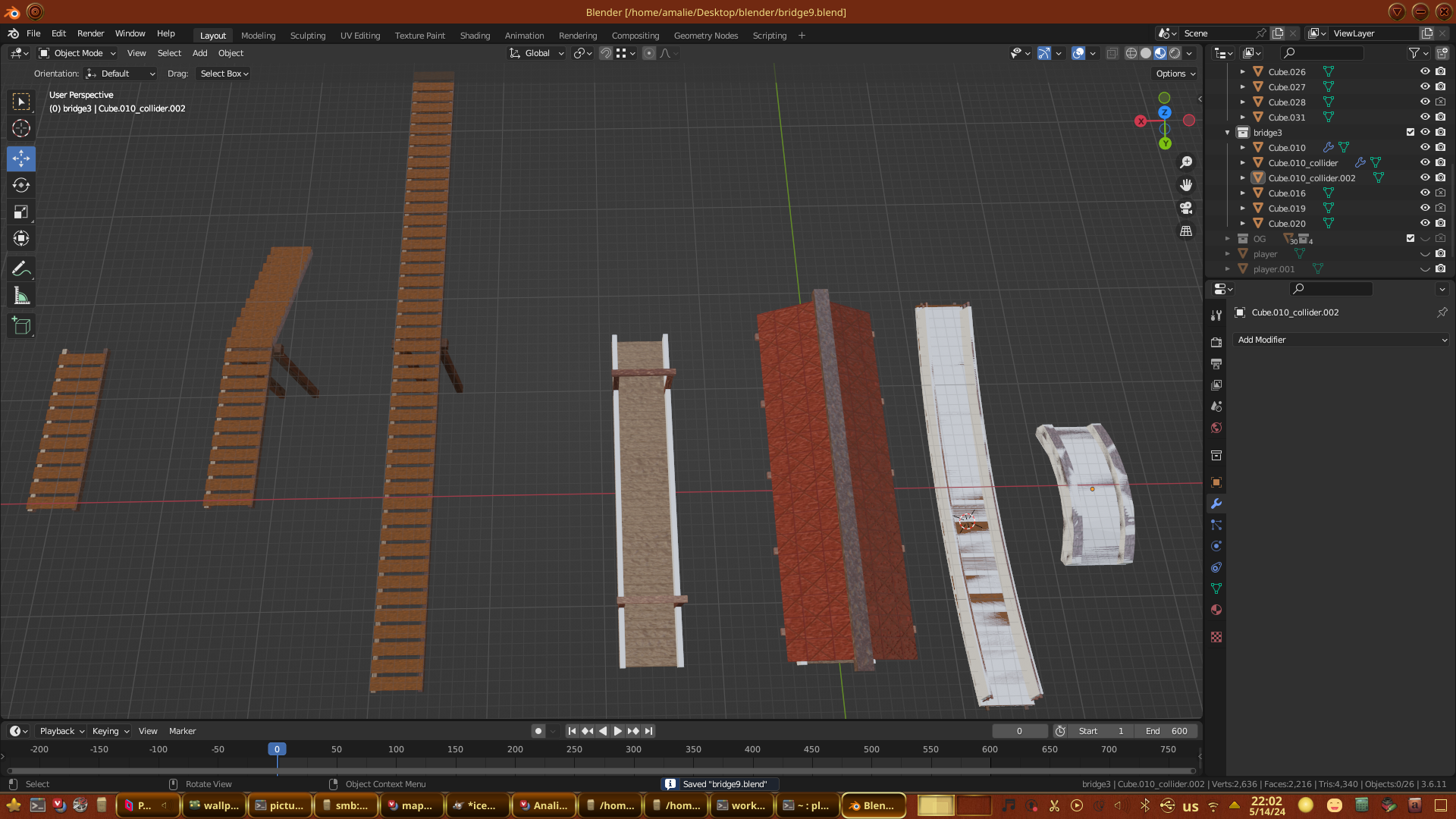Select the Annotate pencil tool

21,268
